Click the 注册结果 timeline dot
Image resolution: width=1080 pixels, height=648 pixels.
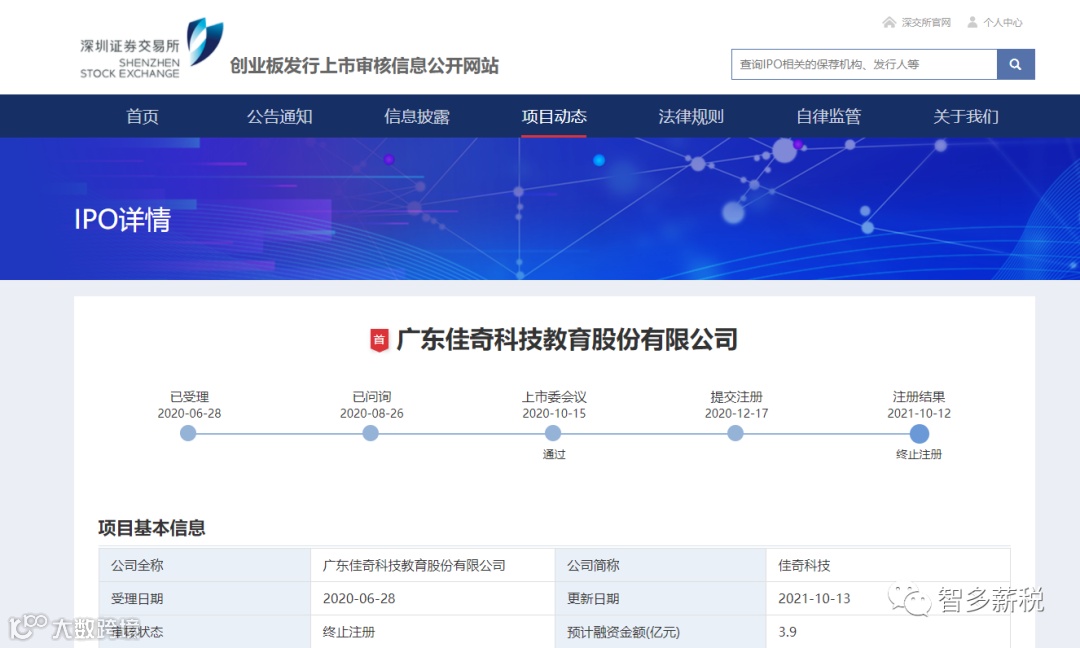click(919, 433)
